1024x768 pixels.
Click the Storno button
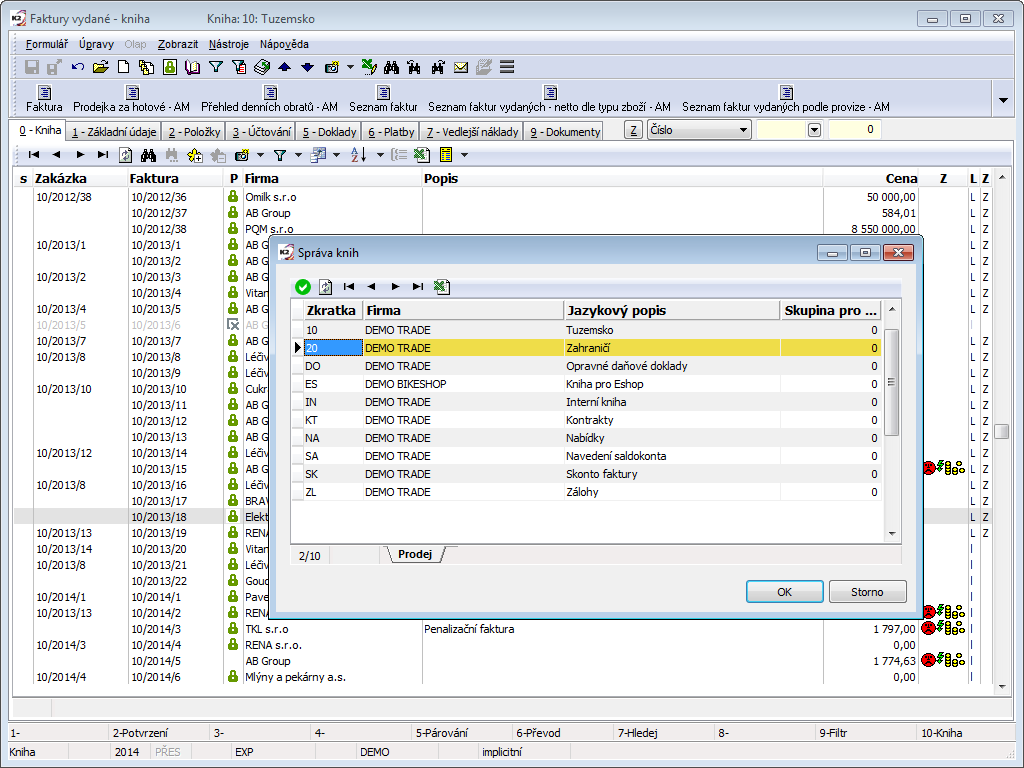(x=867, y=592)
